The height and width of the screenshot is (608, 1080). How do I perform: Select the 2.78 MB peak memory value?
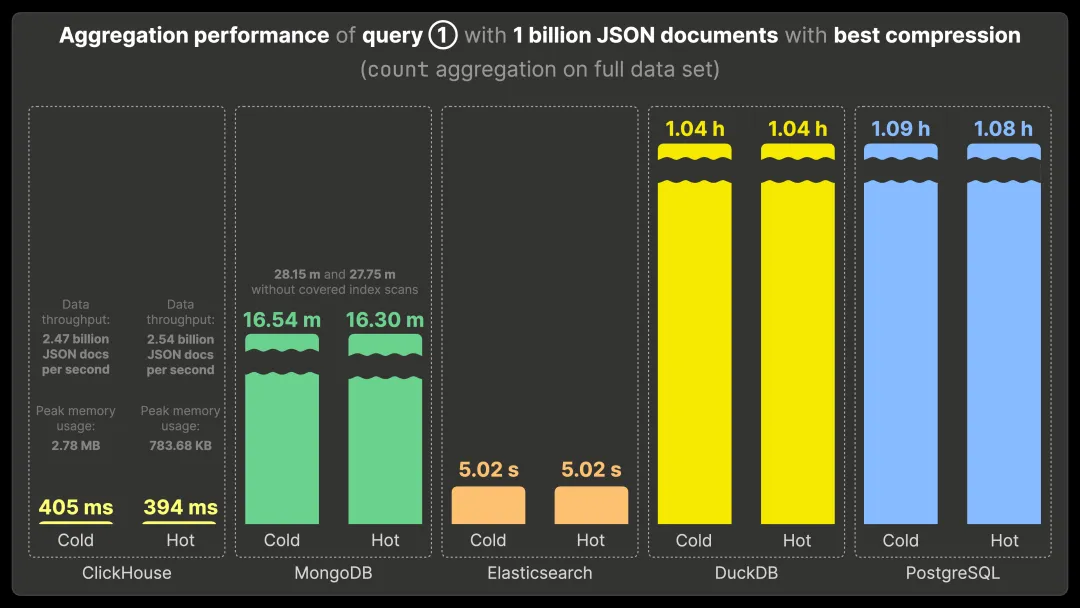pyautogui.click(x=76, y=445)
